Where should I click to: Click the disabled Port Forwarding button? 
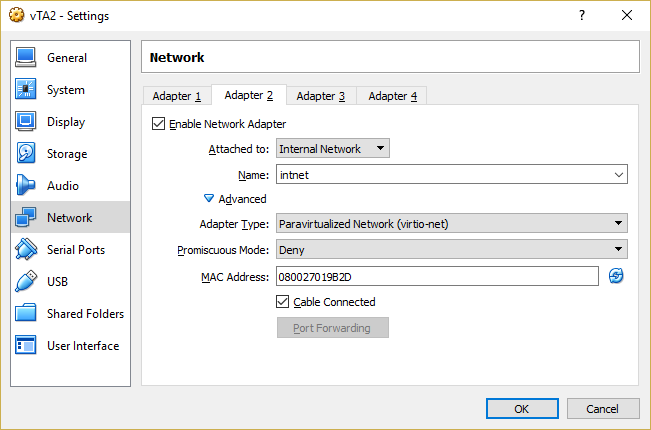click(333, 328)
